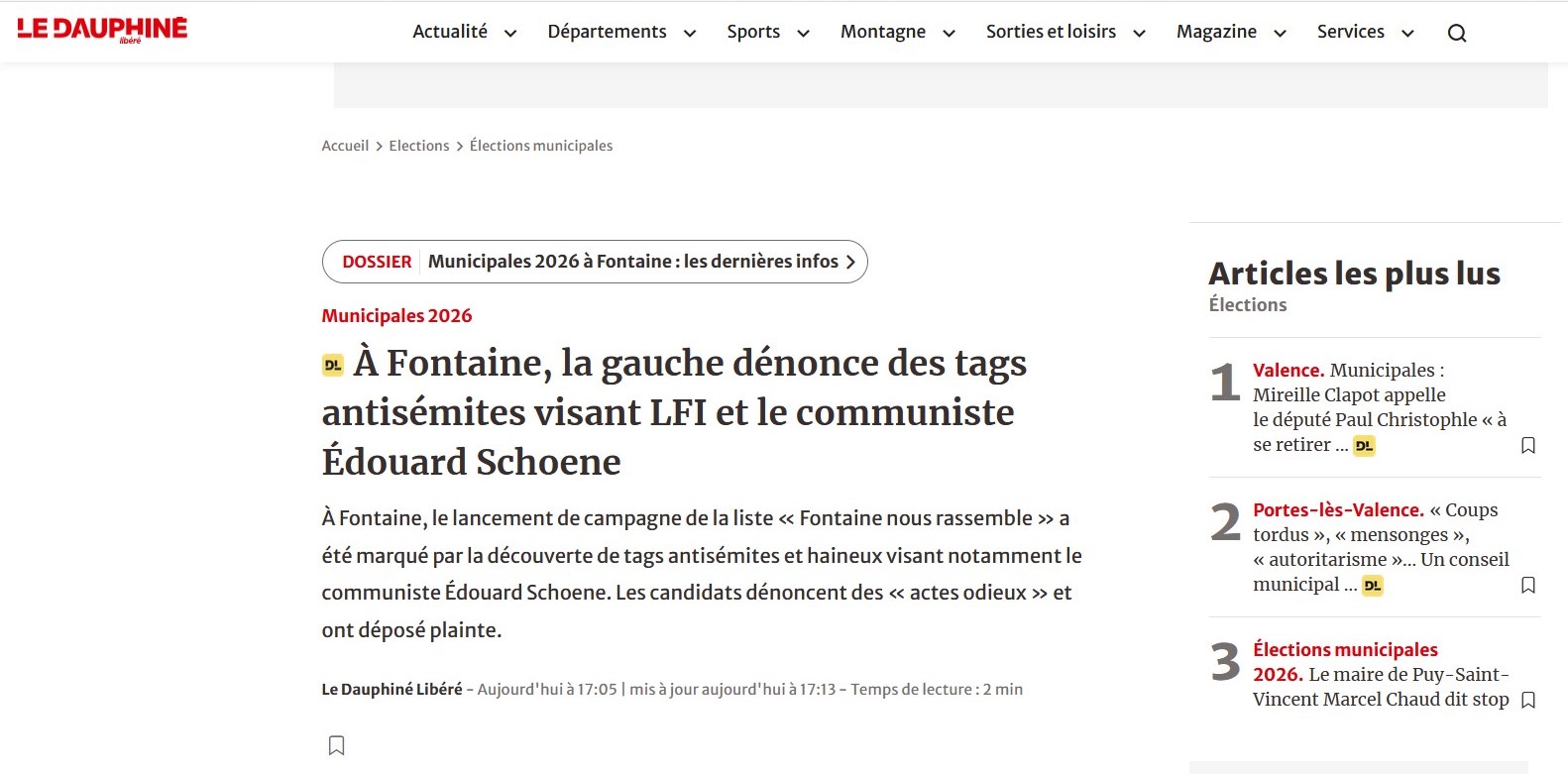1568x774 pixels.
Task: Expand the Services dropdown chevron
Action: 1406,34
